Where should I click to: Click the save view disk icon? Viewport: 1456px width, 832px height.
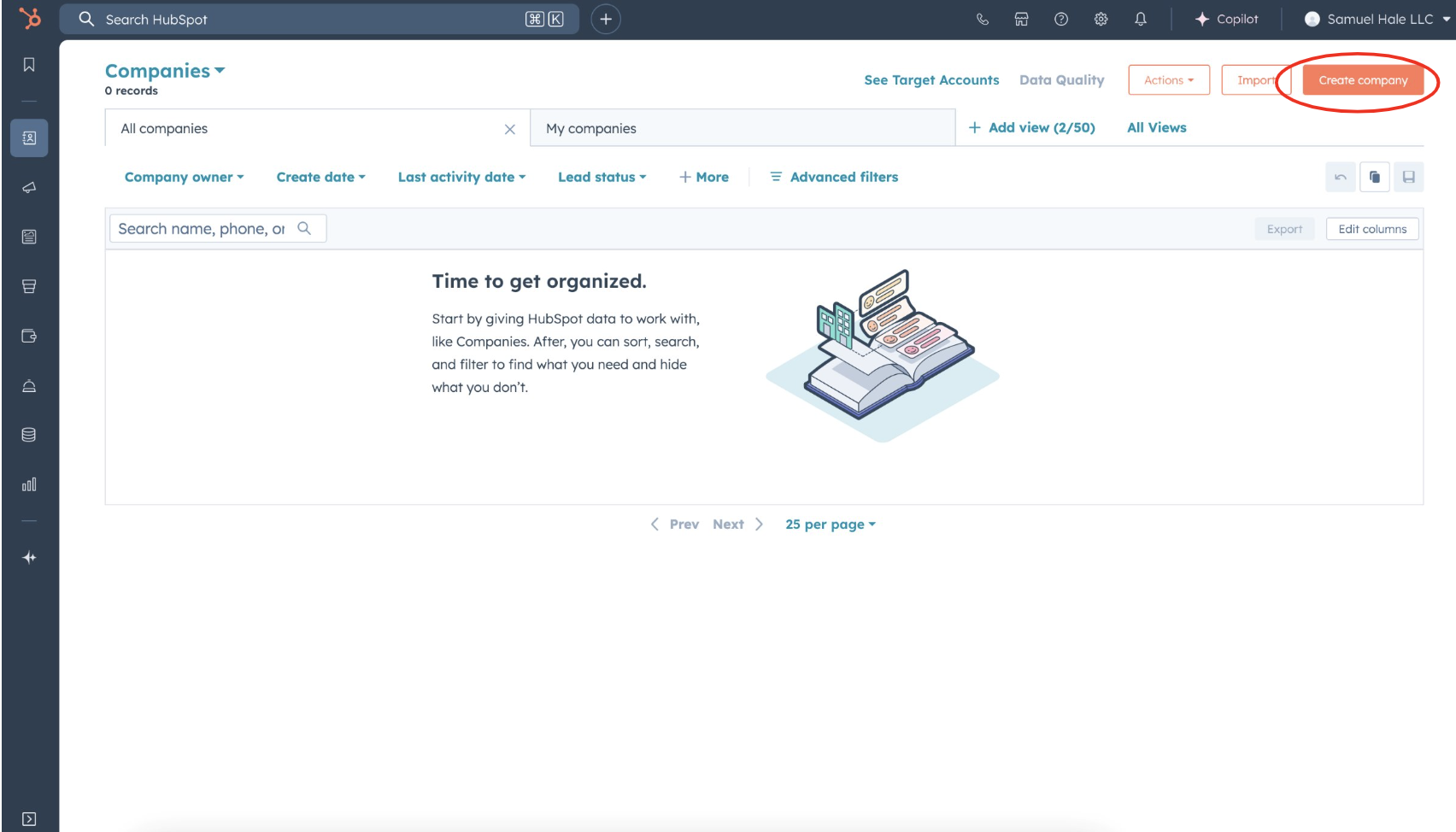[1409, 177]
